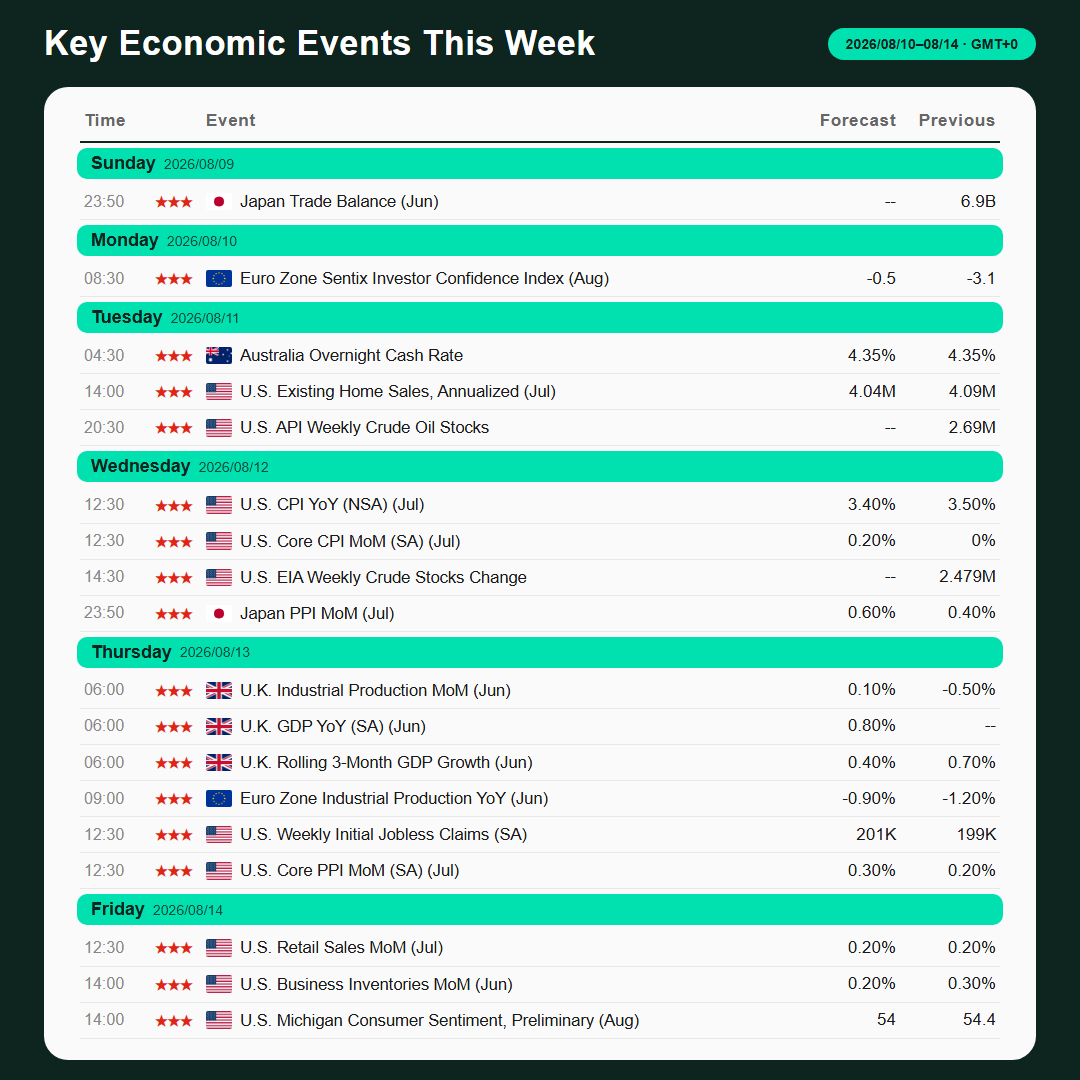Click the US flag beside Michigan Consumer Sentiment
Image resolution: width=1080 pixels, height=1080 pixels.
[219, 1021]
